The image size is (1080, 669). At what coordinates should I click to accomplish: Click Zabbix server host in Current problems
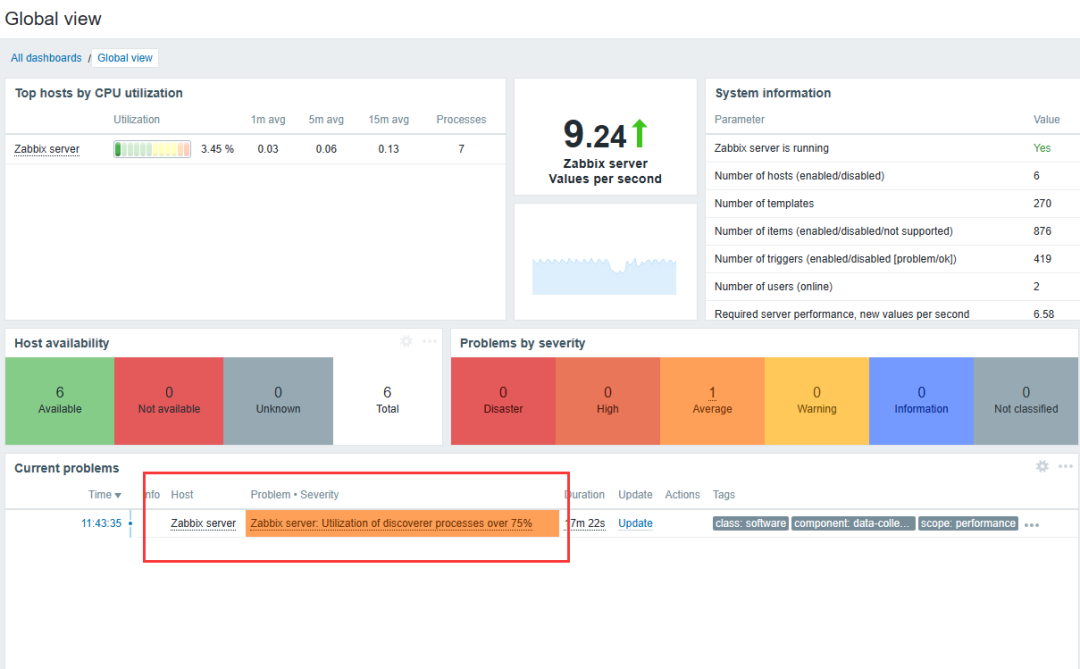click(203, 523)
